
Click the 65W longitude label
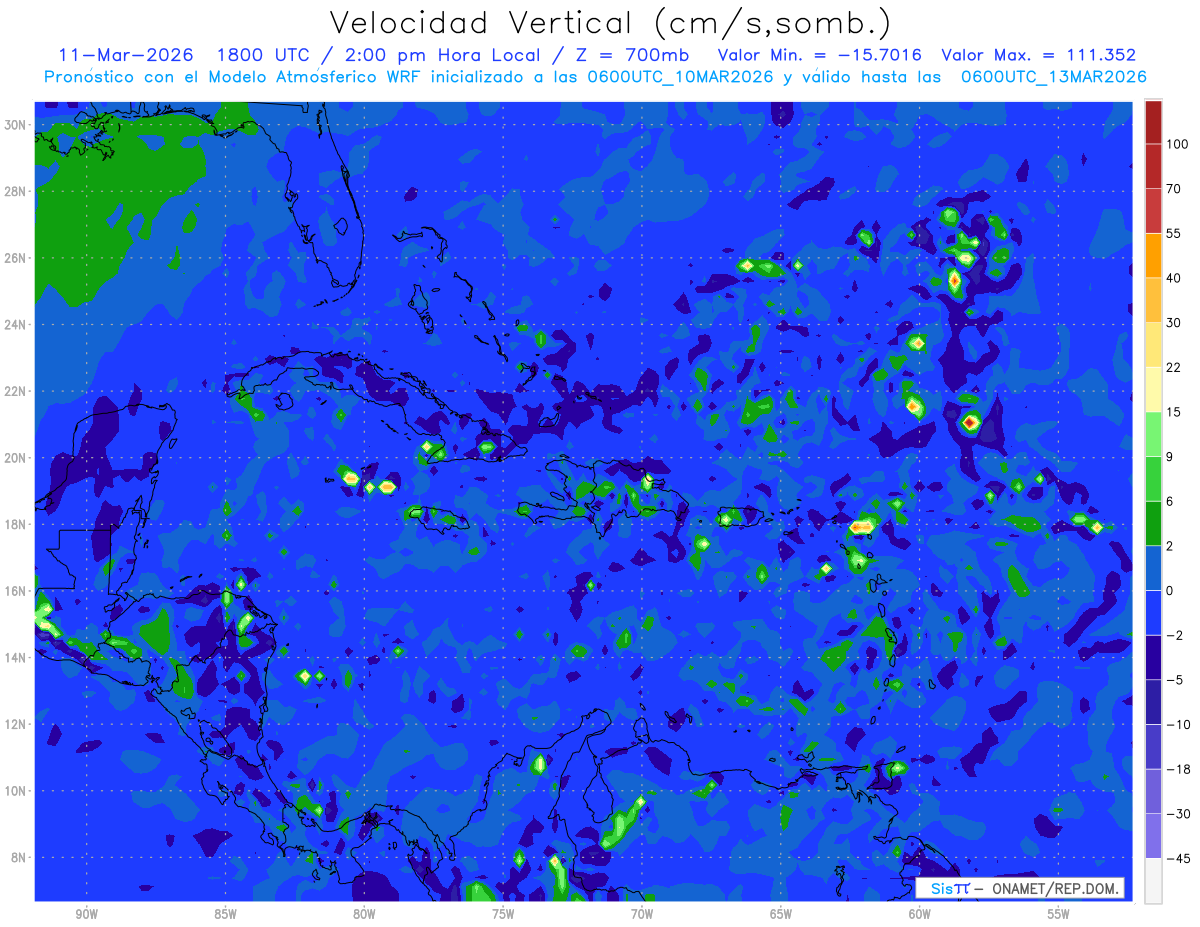[x=781, y=914]
